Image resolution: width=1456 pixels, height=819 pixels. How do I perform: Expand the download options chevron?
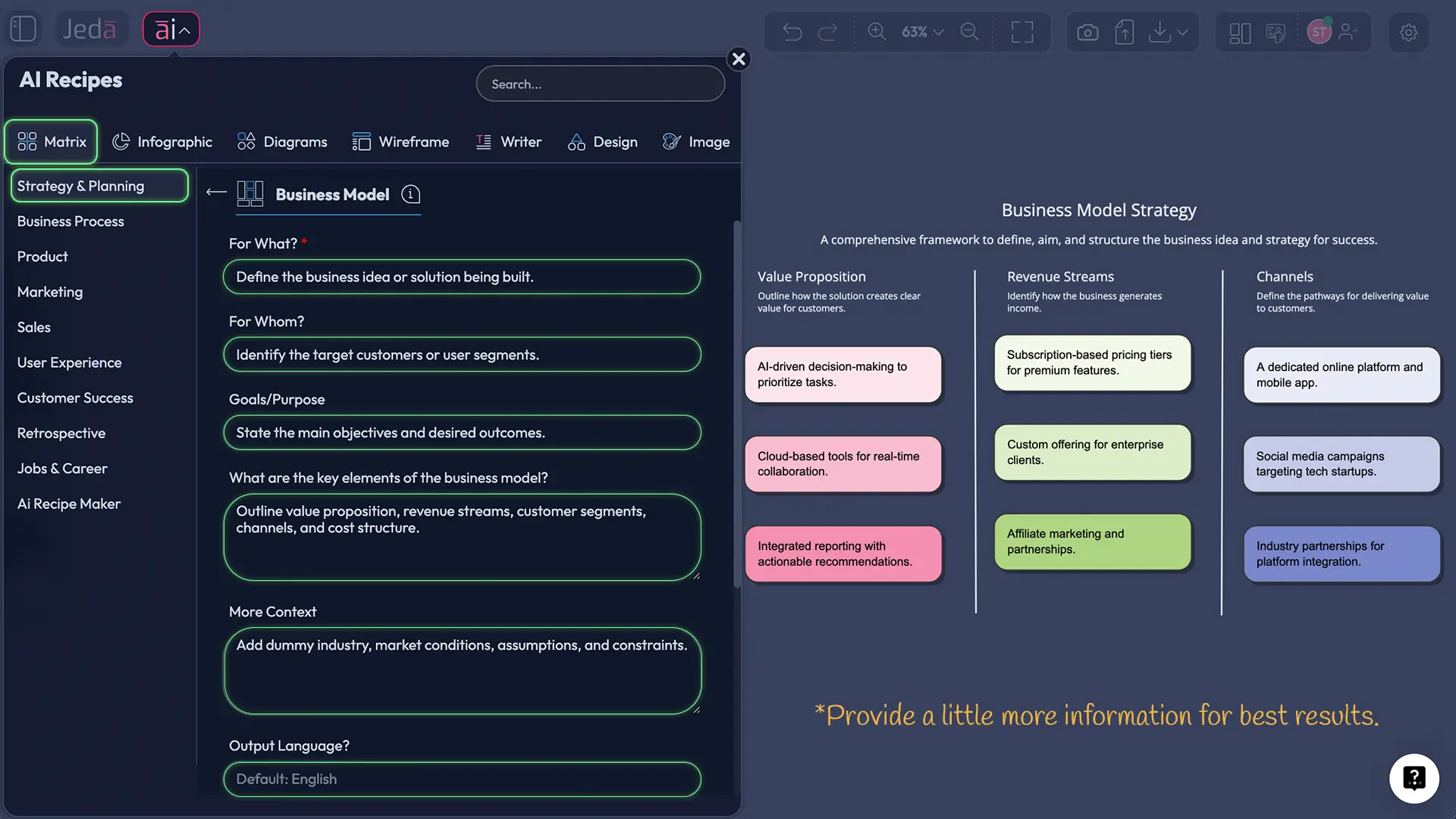[x=1184, y=33]
